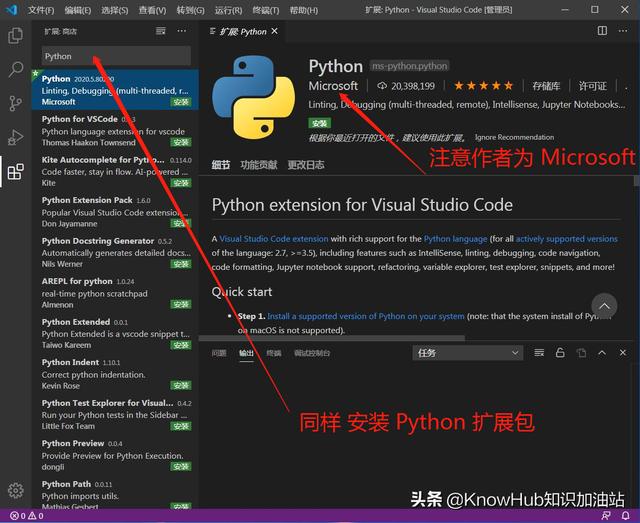The height and width of the screenshot is (523, 640).
Task: Open the Visual Studio Code extension link
Action: click(274, 239)
